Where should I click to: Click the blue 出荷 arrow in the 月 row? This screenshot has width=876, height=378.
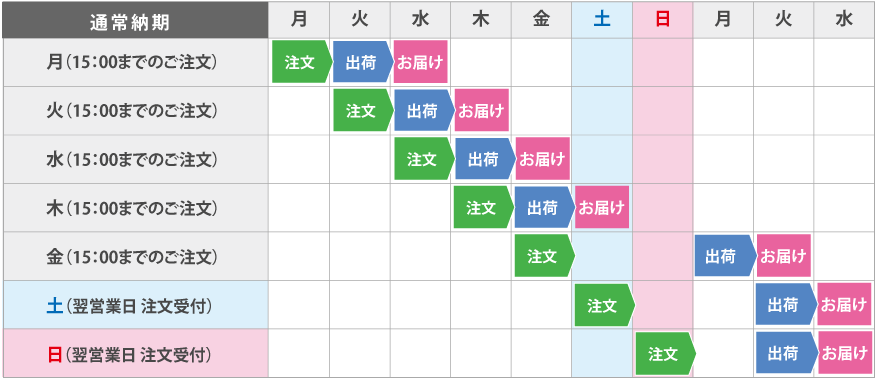pos(363,62)
